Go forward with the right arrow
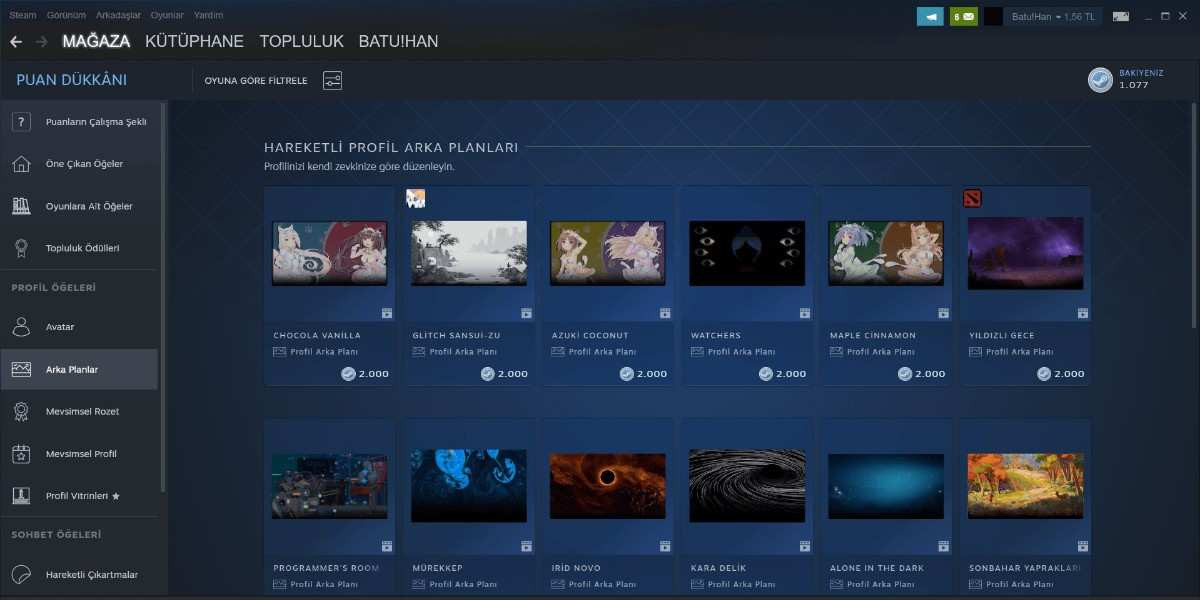Image resolution: width=1200 pixels, height=600 pixels. click(x=42, y=42)
